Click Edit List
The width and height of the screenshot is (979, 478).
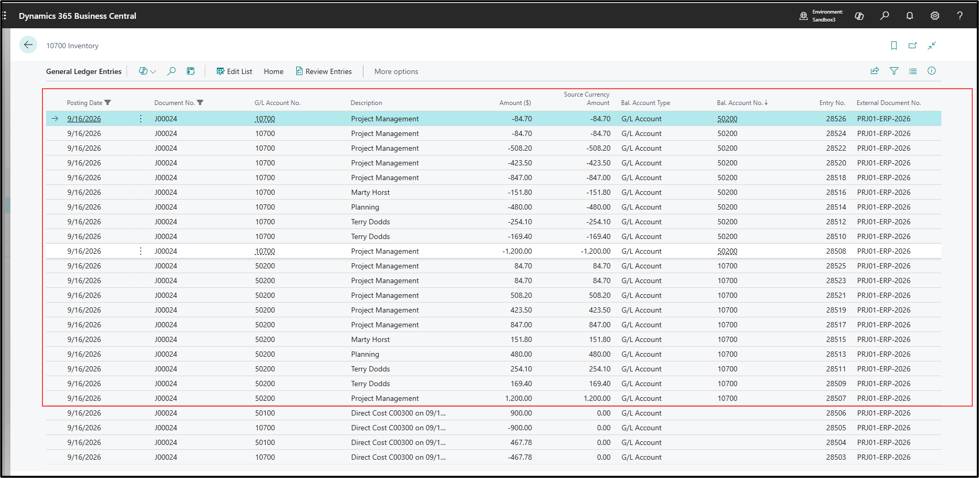point(234,72)
